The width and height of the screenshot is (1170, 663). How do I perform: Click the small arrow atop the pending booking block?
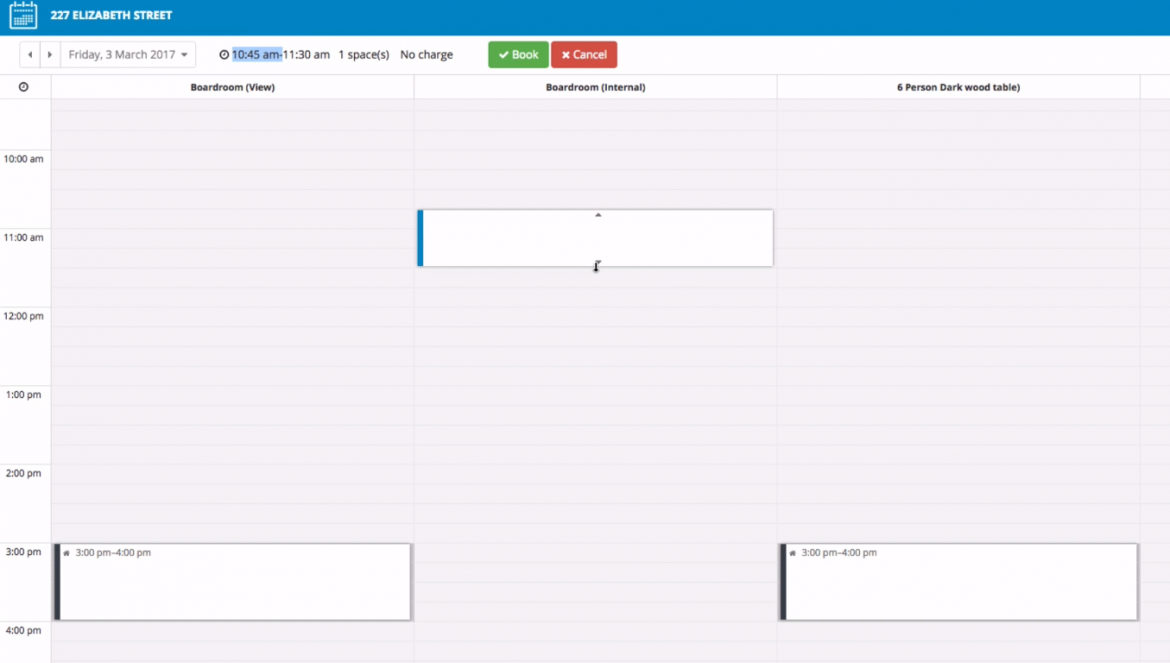[597, 213]
